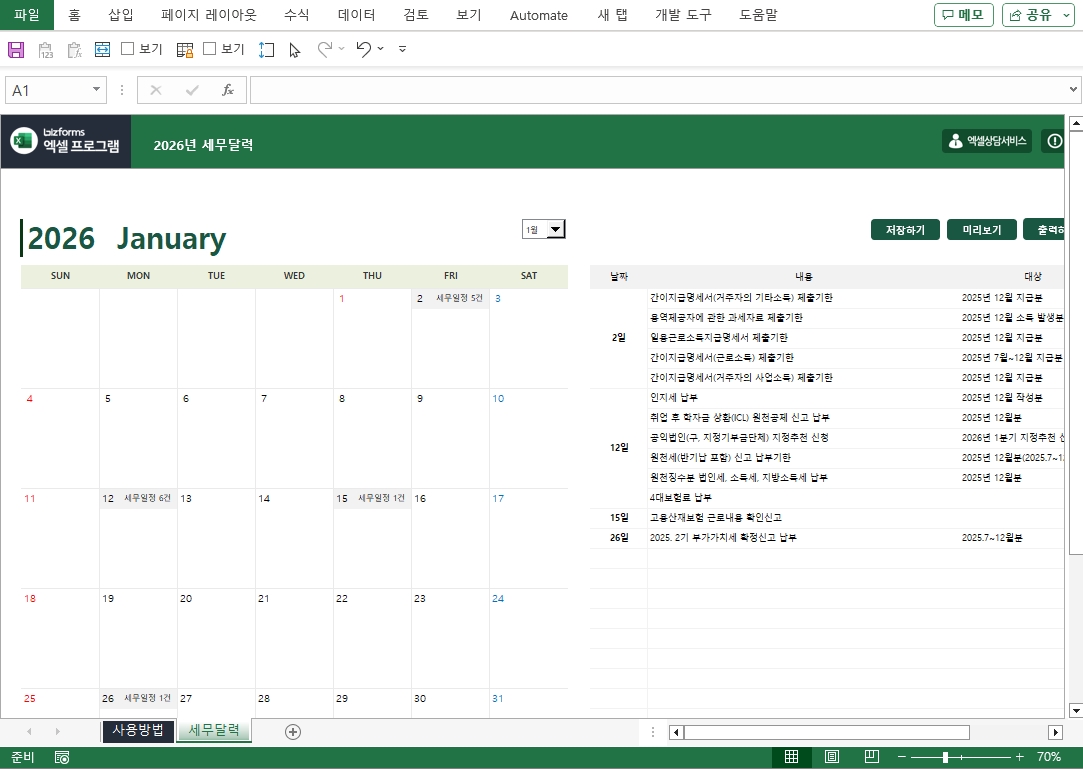Click the Insert Function fx icon

(x=228, y=90)
